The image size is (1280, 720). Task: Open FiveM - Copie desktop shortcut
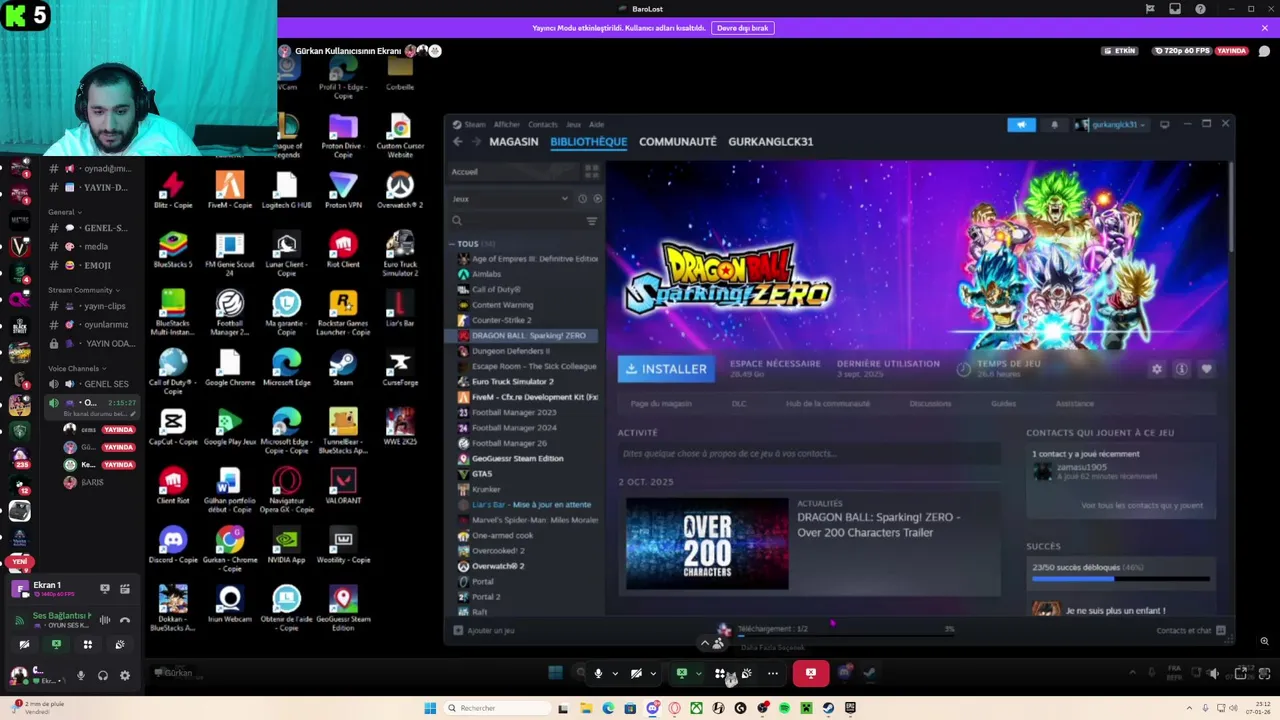pyautogui.click(x=229, y=191)
